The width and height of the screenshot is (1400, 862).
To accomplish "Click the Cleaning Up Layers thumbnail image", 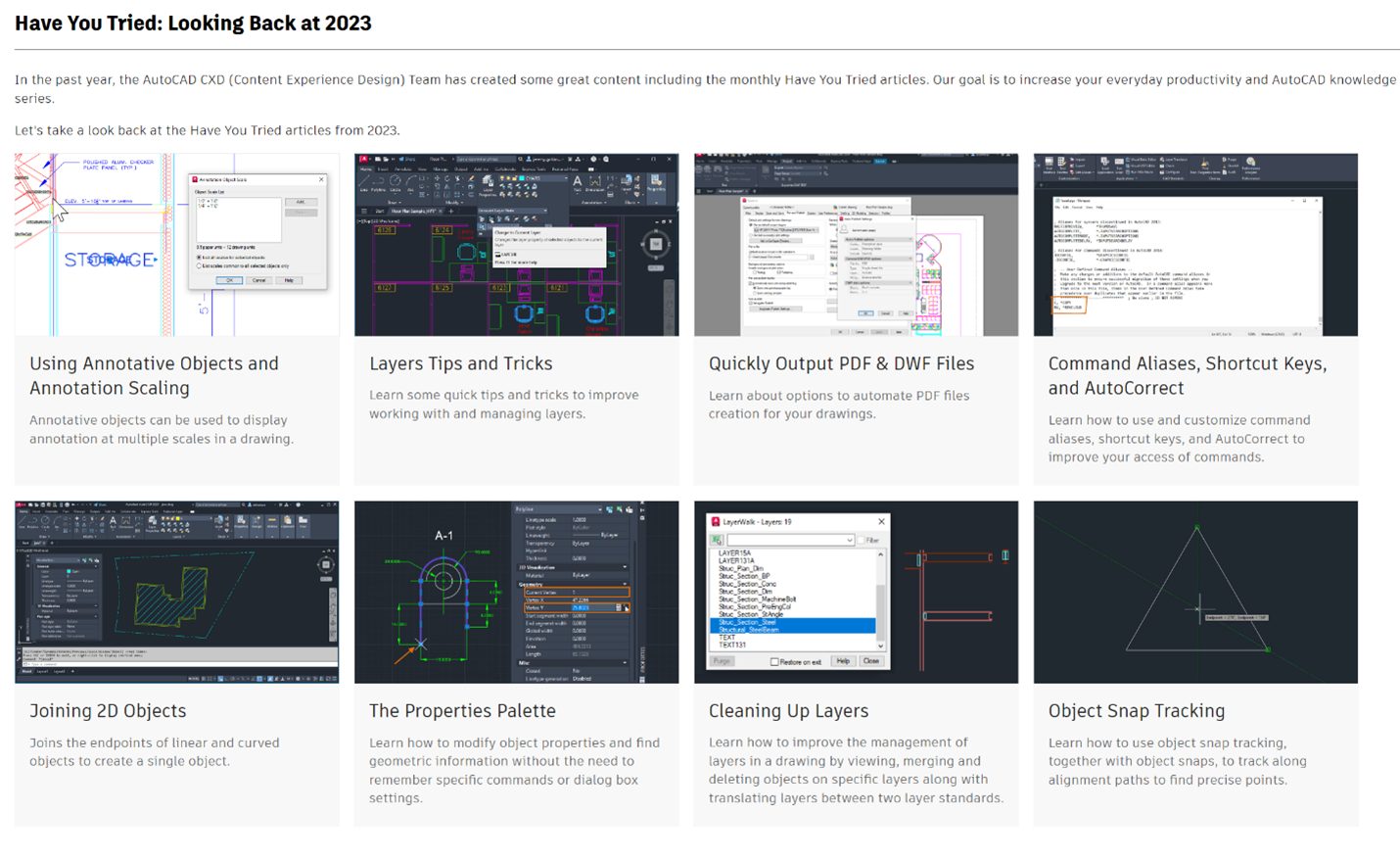I will click(x=856, y=592).
